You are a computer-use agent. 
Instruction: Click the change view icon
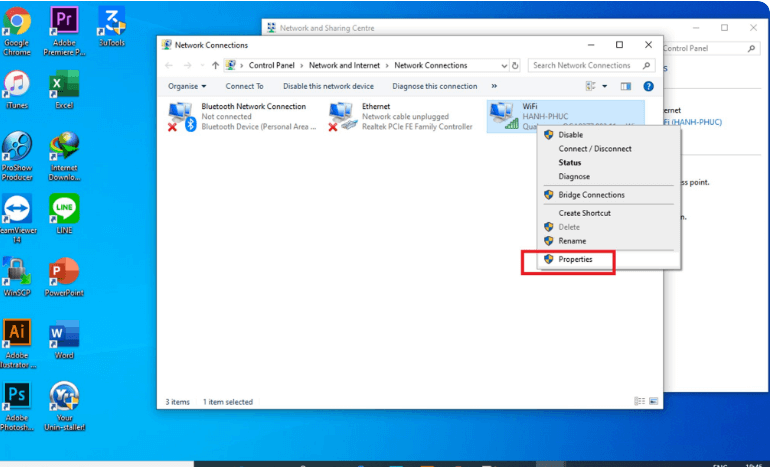[590, 86]
